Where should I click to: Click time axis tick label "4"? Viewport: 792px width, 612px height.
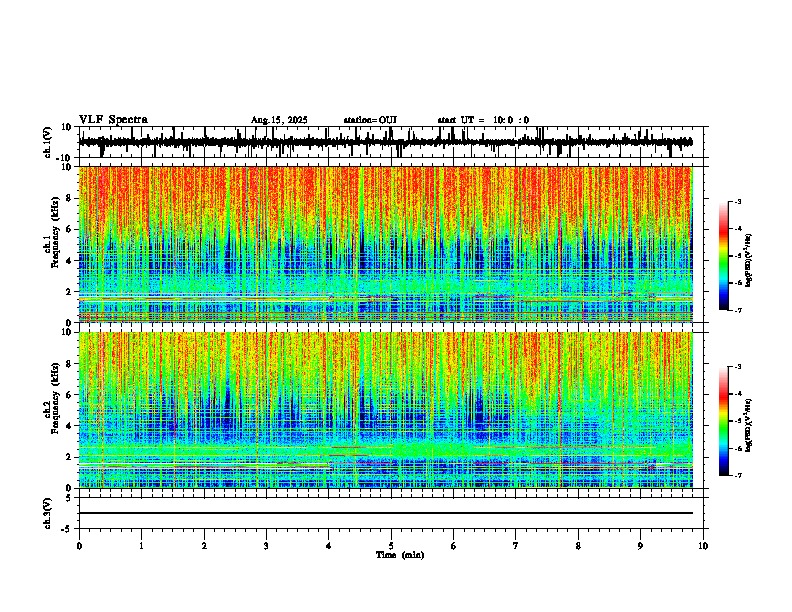coord(329,546)
